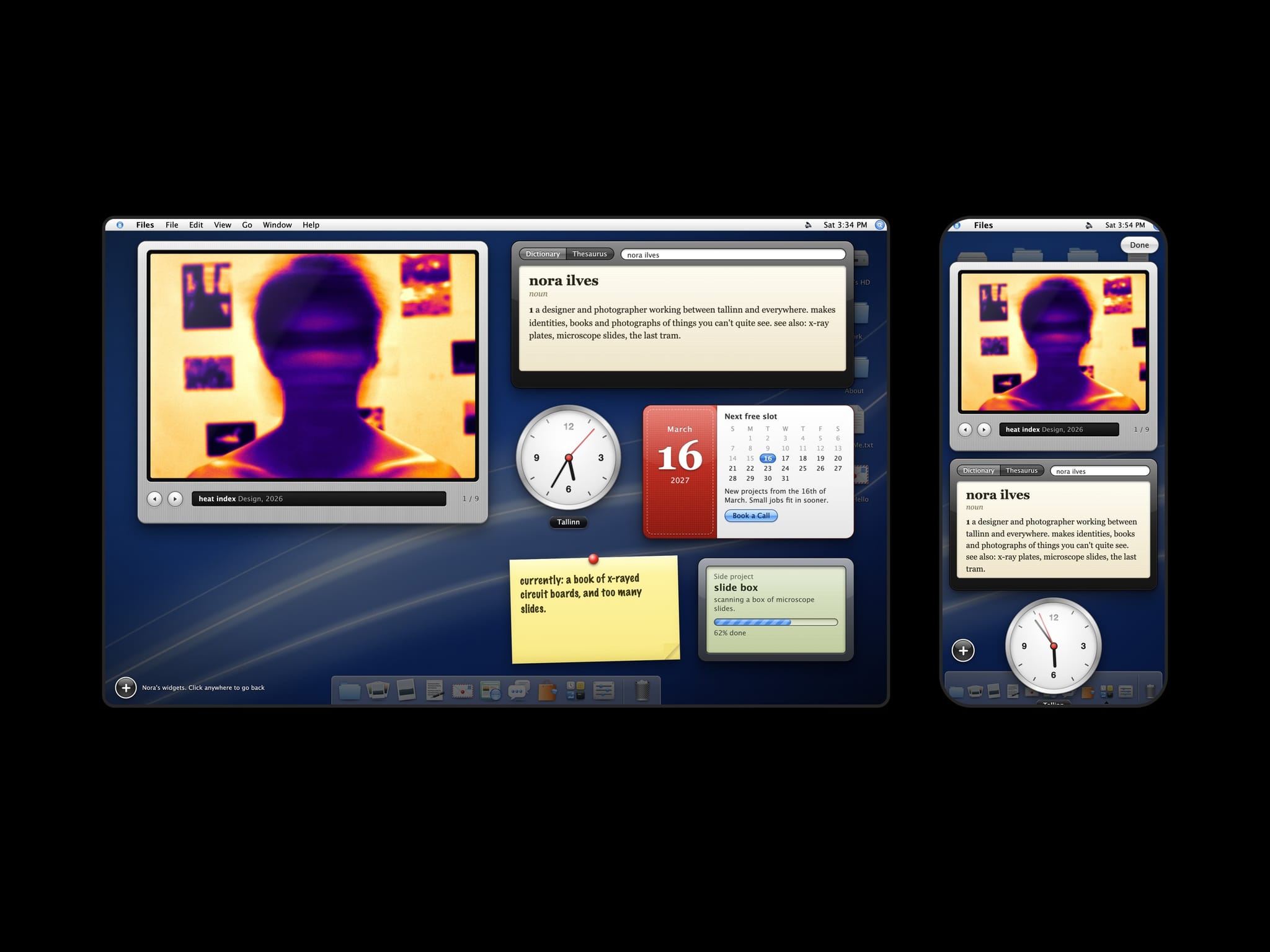Show the next photo in desktop viewer

pyautogui.click(x=175, y=498)
